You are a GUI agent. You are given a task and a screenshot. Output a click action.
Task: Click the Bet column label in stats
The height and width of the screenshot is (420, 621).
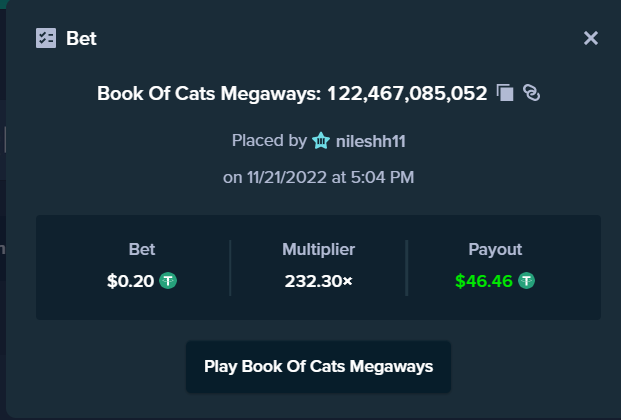click(x=142, y=250)
